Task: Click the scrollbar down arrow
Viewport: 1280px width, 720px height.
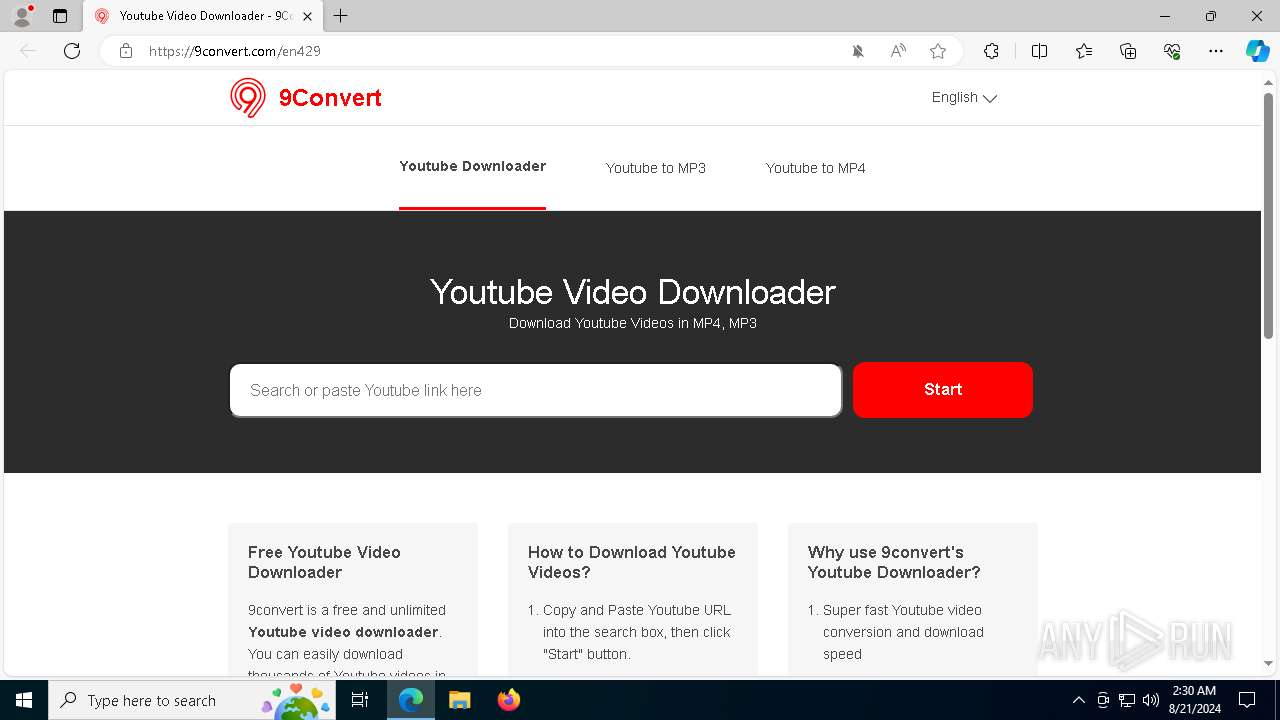Action: [x=1268, y=663]
